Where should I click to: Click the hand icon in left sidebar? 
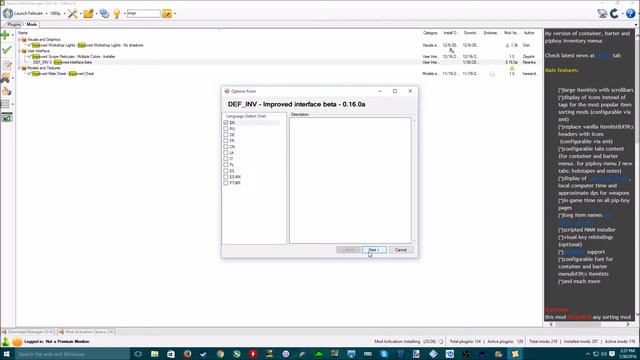(x=7, y=91)
